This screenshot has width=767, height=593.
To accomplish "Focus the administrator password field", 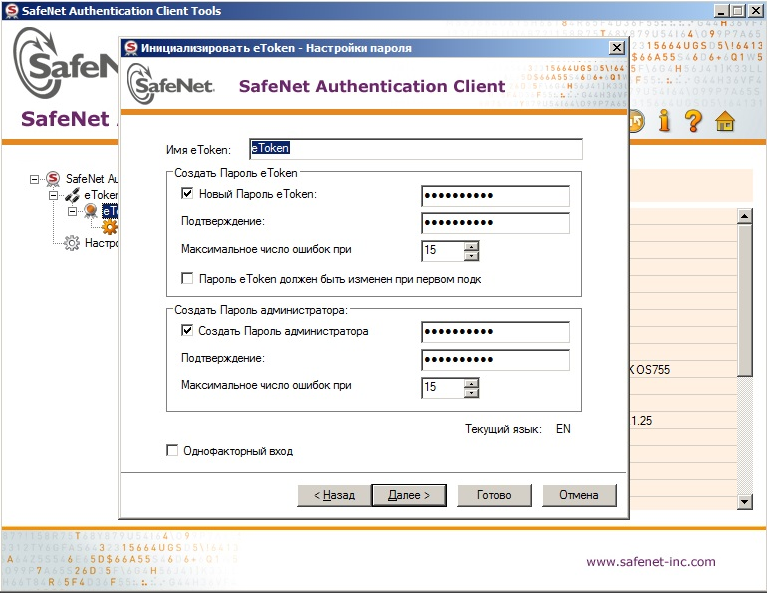I will (495, 332).
